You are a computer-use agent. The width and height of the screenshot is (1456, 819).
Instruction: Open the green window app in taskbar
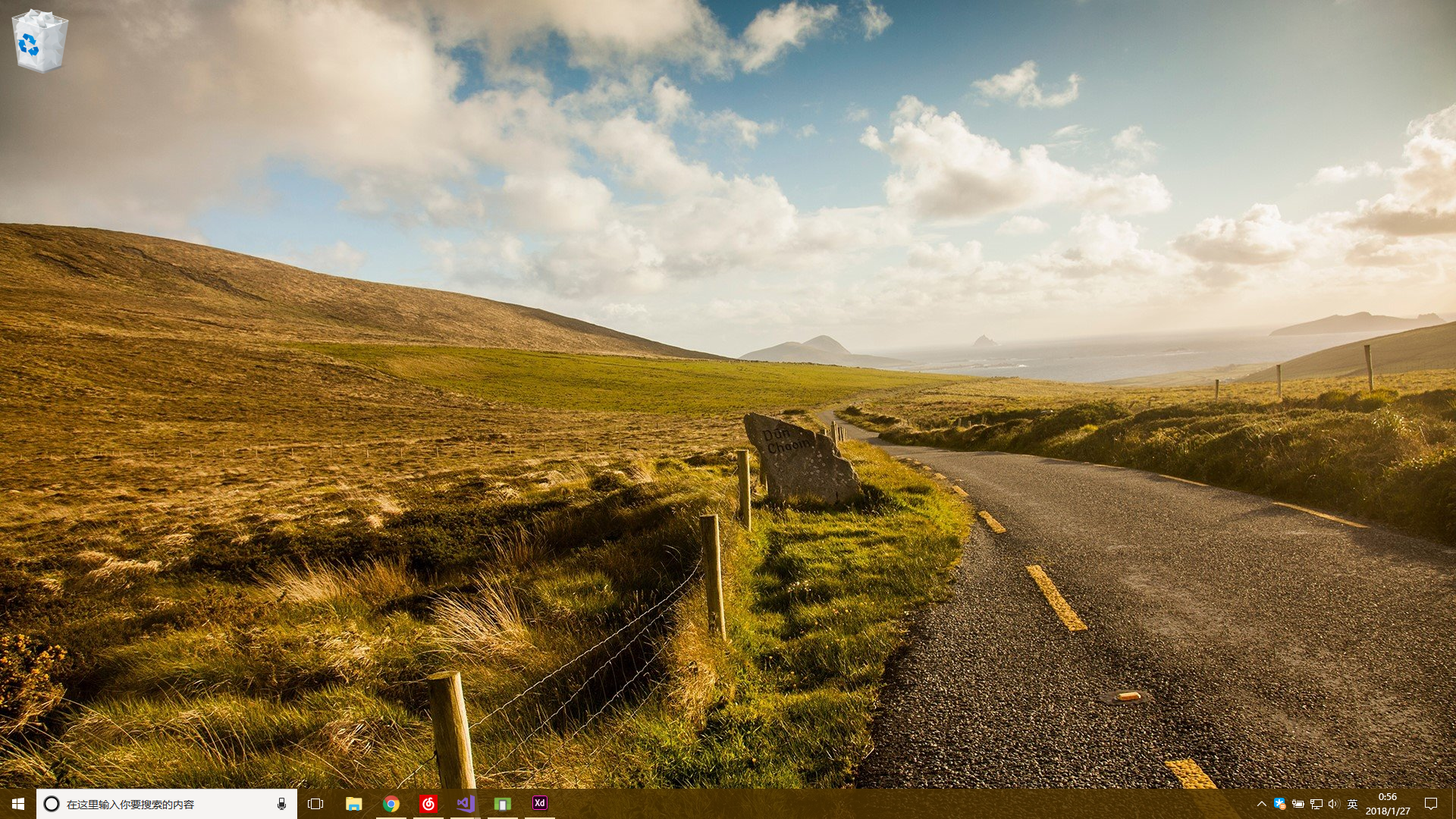pyautogui.click(x=502, y=804)
